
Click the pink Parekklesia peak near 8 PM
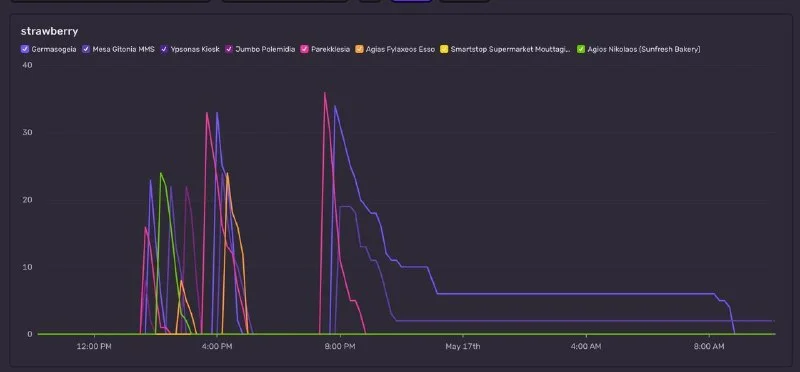point(324,92)
